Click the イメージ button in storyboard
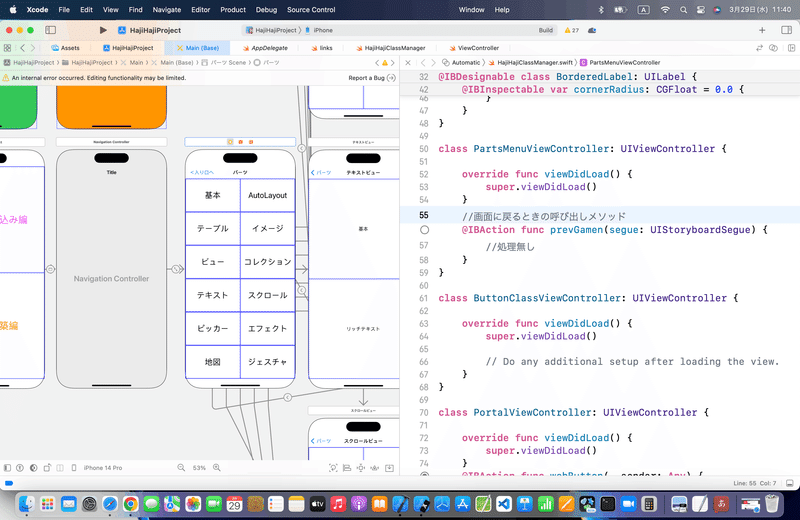 [267, 228]
